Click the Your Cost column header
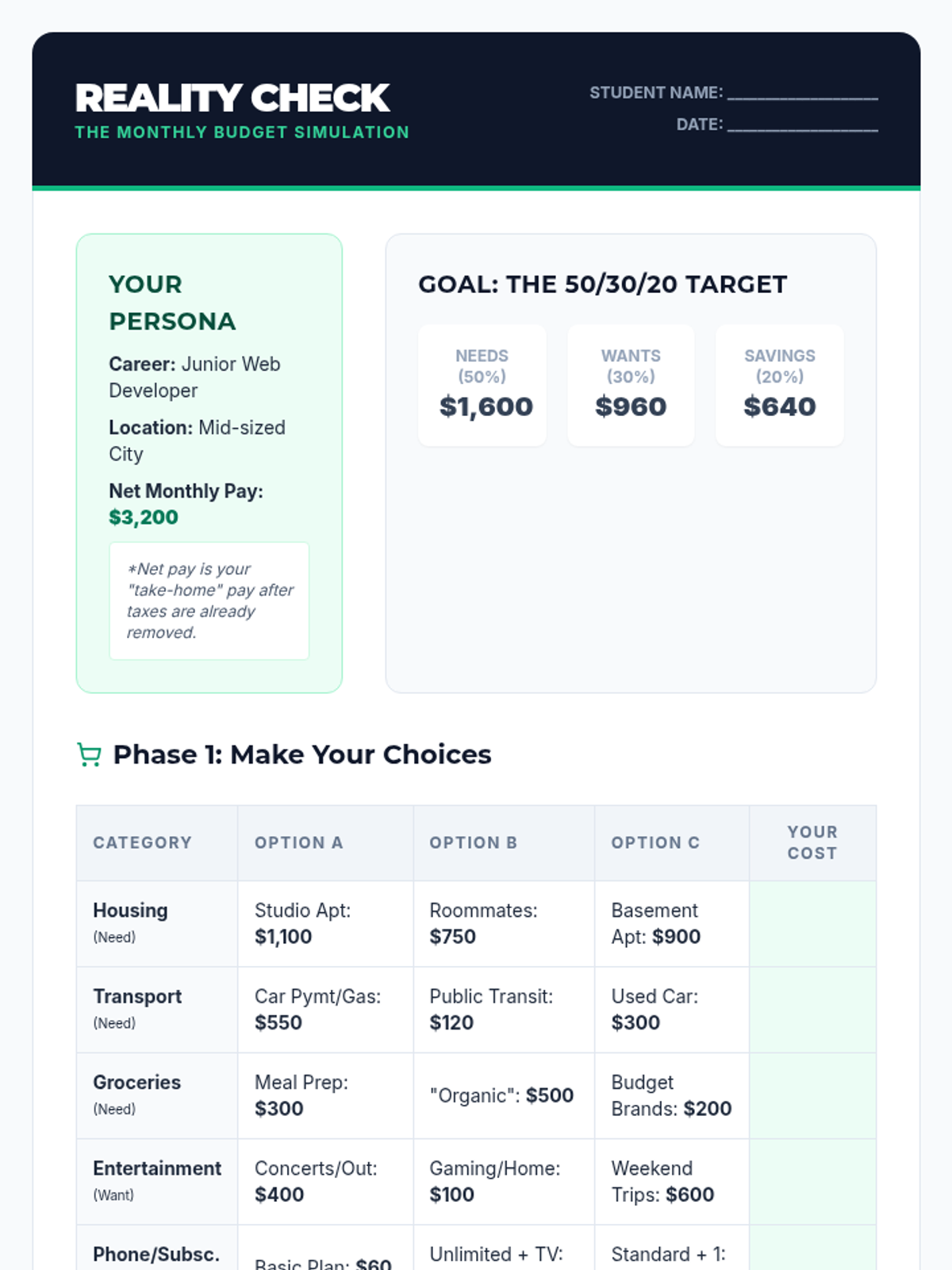This screenshot has height=1270, width=952. [x=812, y=843]
